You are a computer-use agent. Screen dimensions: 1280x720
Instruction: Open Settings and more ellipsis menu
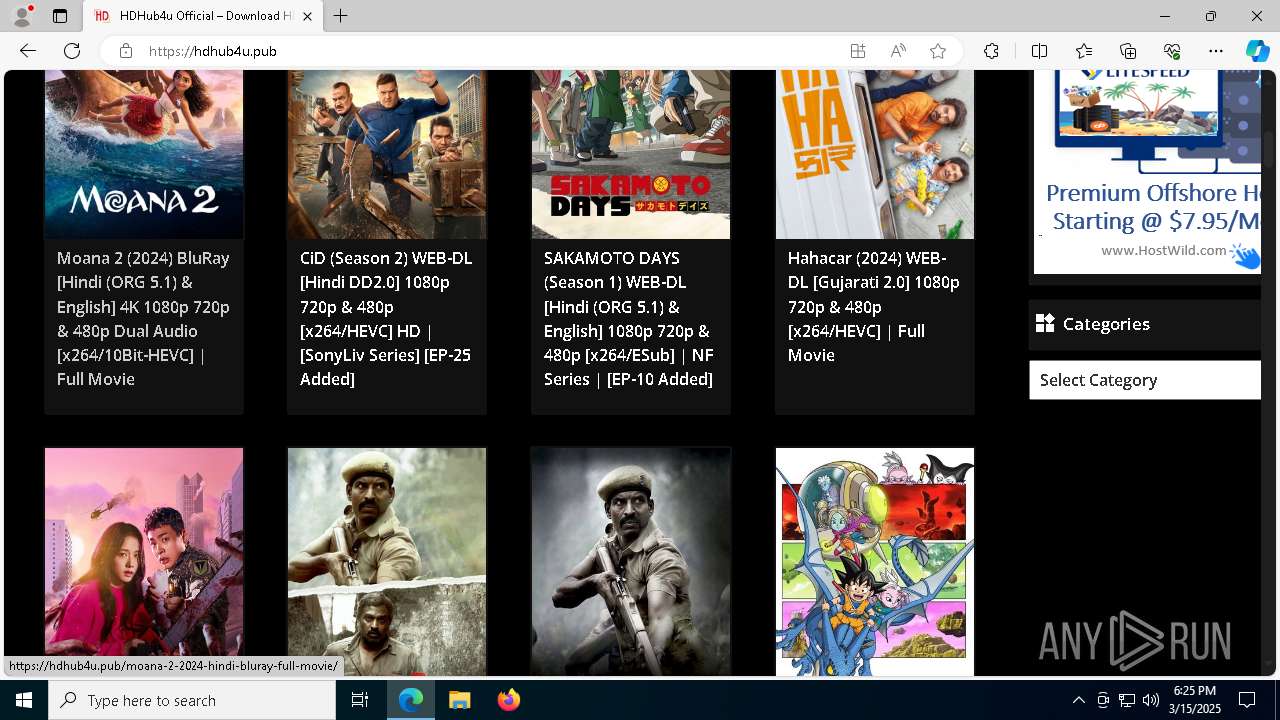1216,51
